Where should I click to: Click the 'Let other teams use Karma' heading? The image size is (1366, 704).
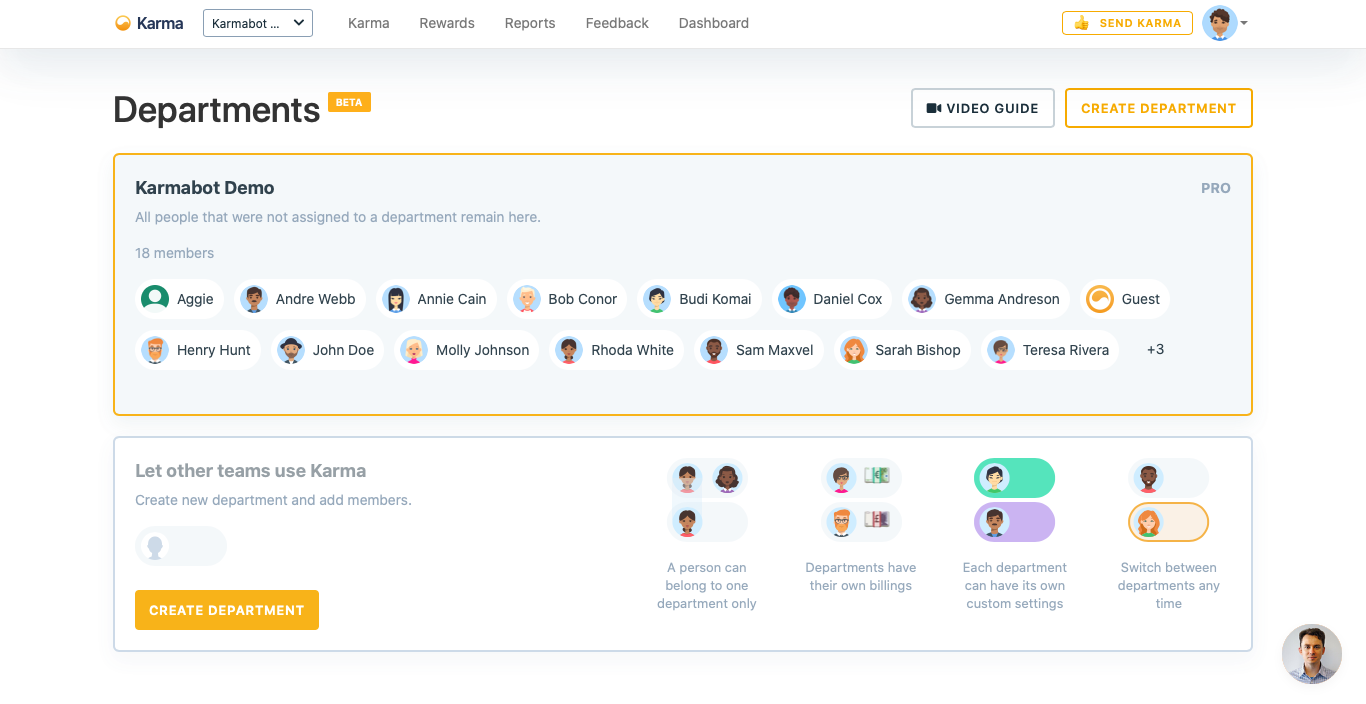[251, 471]
